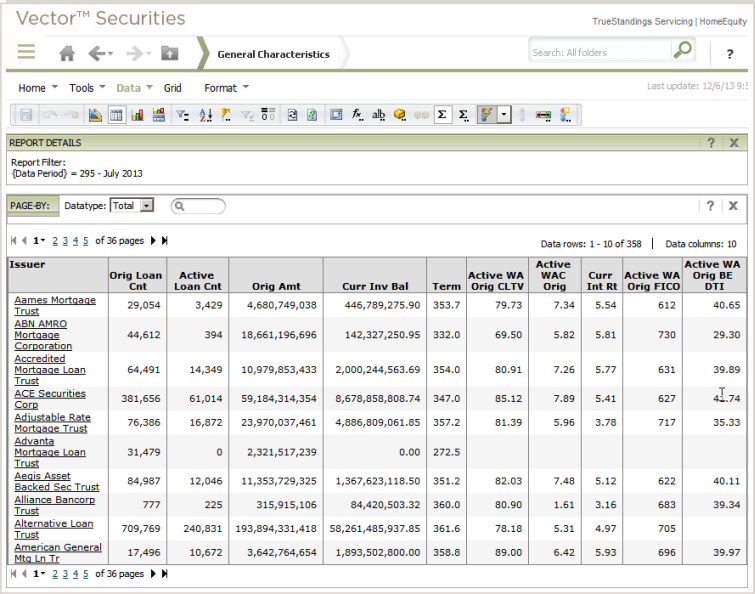The width and height of the screenshot is (755, 594).
Task: Go to page 5 in top pager
Action: [85, 241]
